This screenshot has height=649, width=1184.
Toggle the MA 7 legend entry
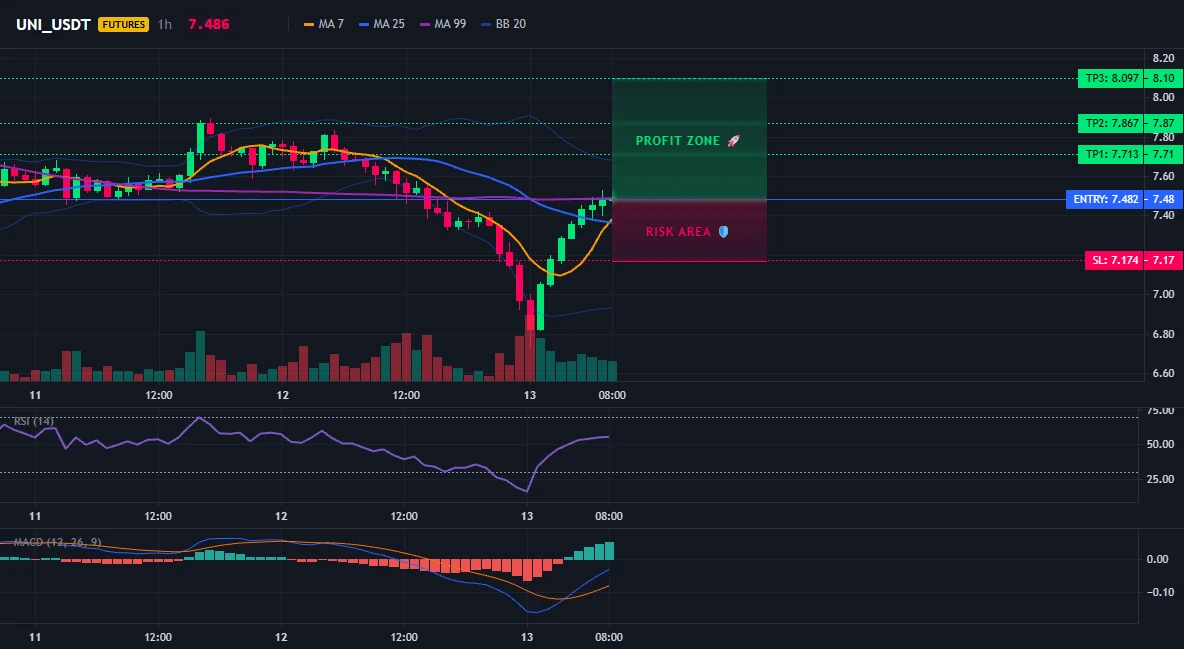click(324, 24)
